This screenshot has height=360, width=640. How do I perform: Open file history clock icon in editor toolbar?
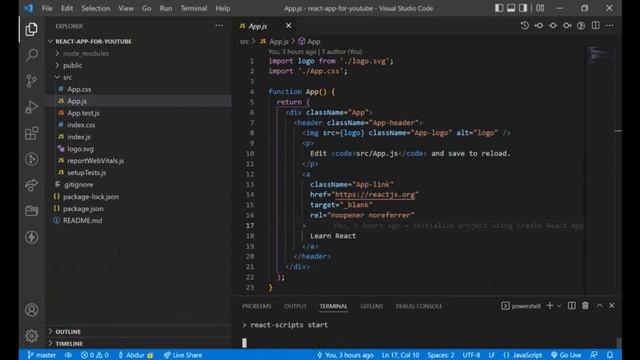[x=525, y=26]
